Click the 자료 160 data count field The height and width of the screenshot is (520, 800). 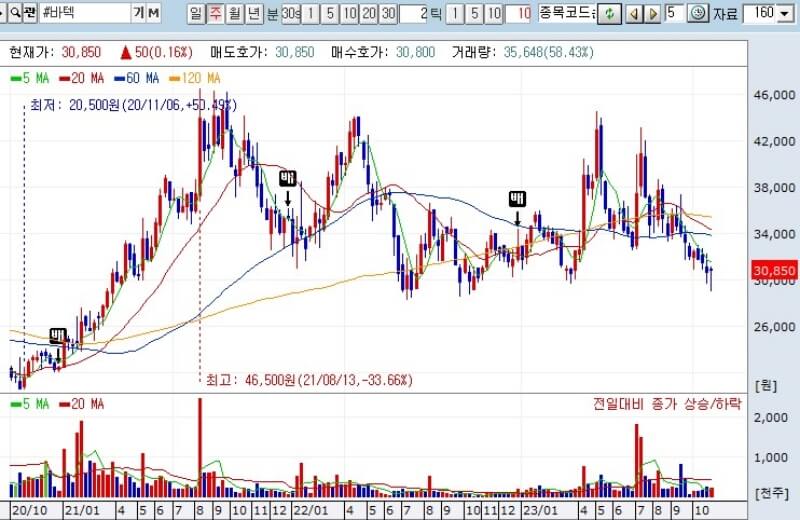(x=760, y=13)
